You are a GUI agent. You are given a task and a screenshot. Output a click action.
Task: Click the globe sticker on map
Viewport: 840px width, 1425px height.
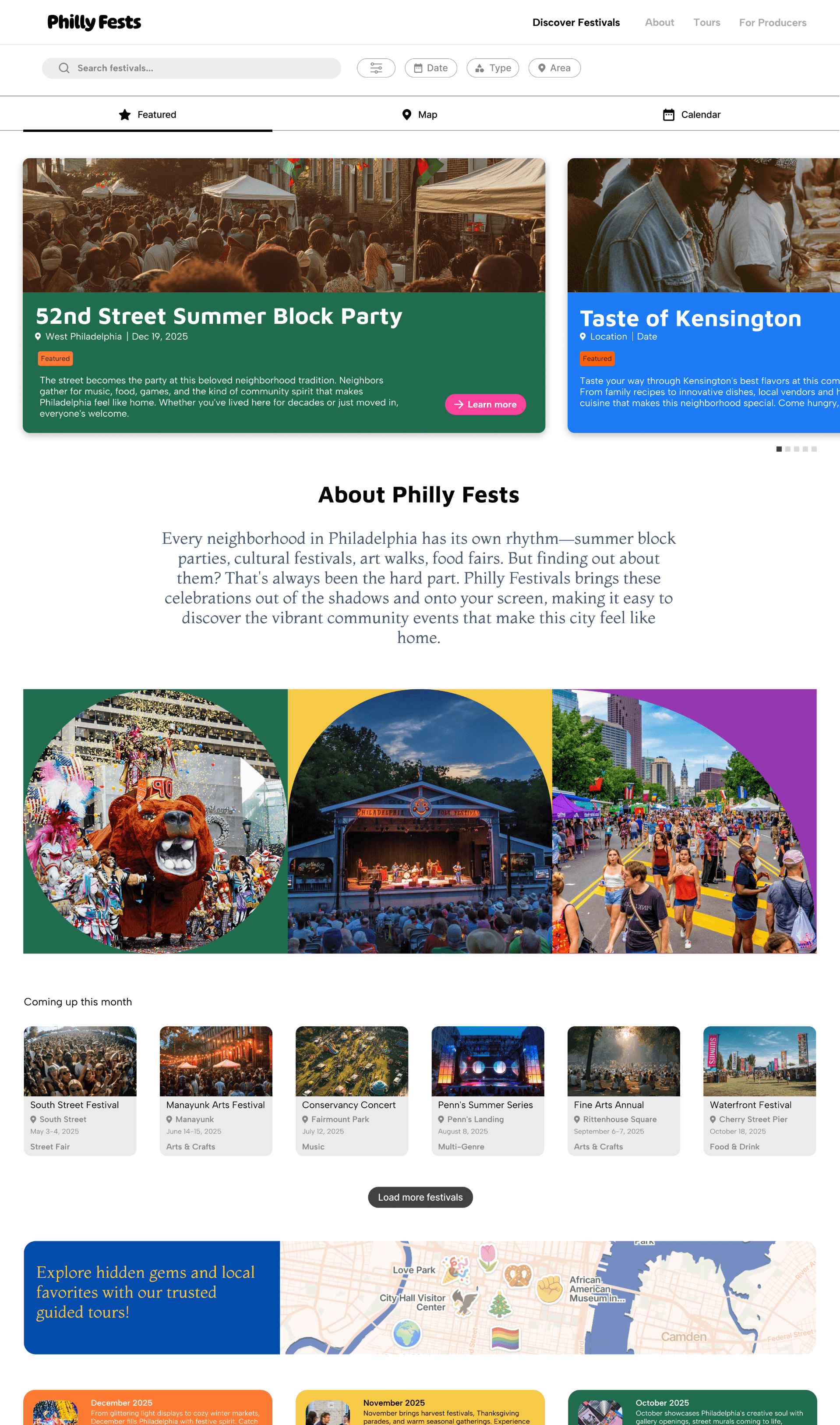(406, 1333)
